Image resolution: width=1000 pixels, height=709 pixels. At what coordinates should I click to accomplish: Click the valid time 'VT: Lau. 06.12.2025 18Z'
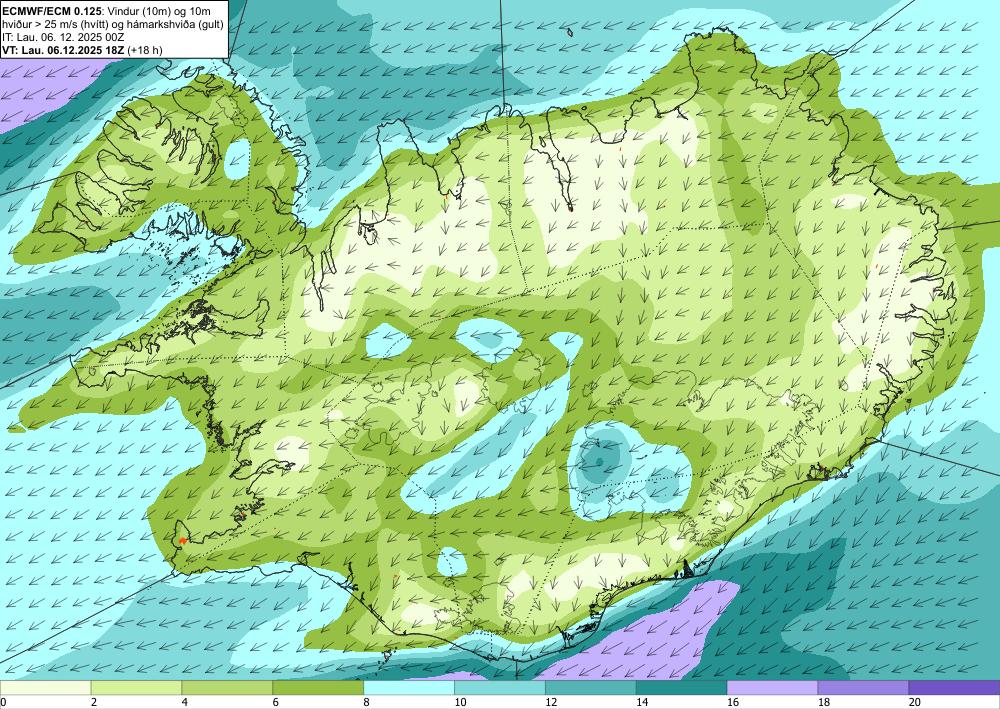pyautogui.click(x=64, y=50)
